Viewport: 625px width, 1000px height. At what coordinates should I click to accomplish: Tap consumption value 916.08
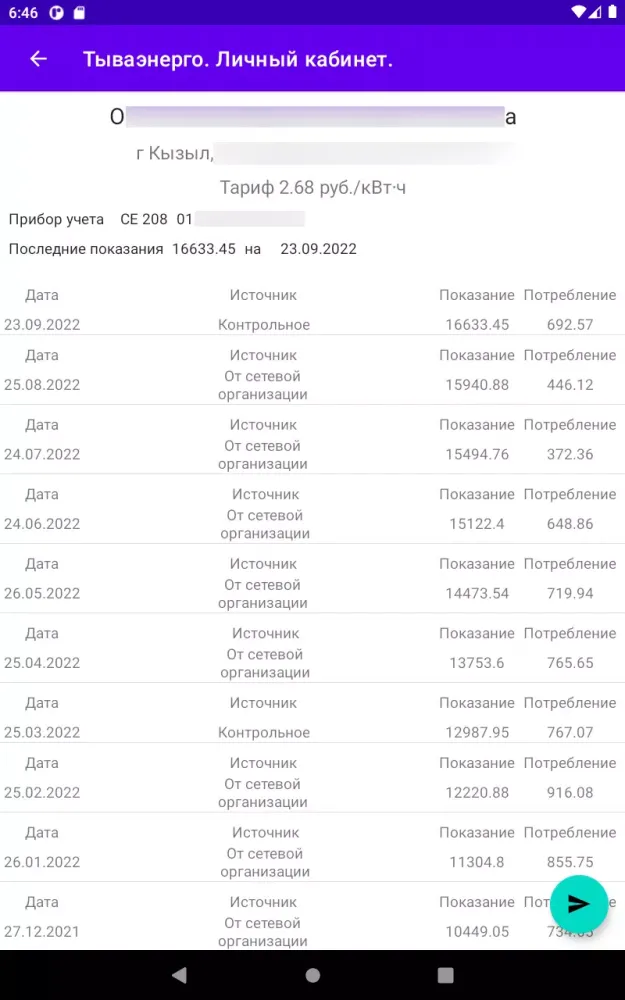570,793
